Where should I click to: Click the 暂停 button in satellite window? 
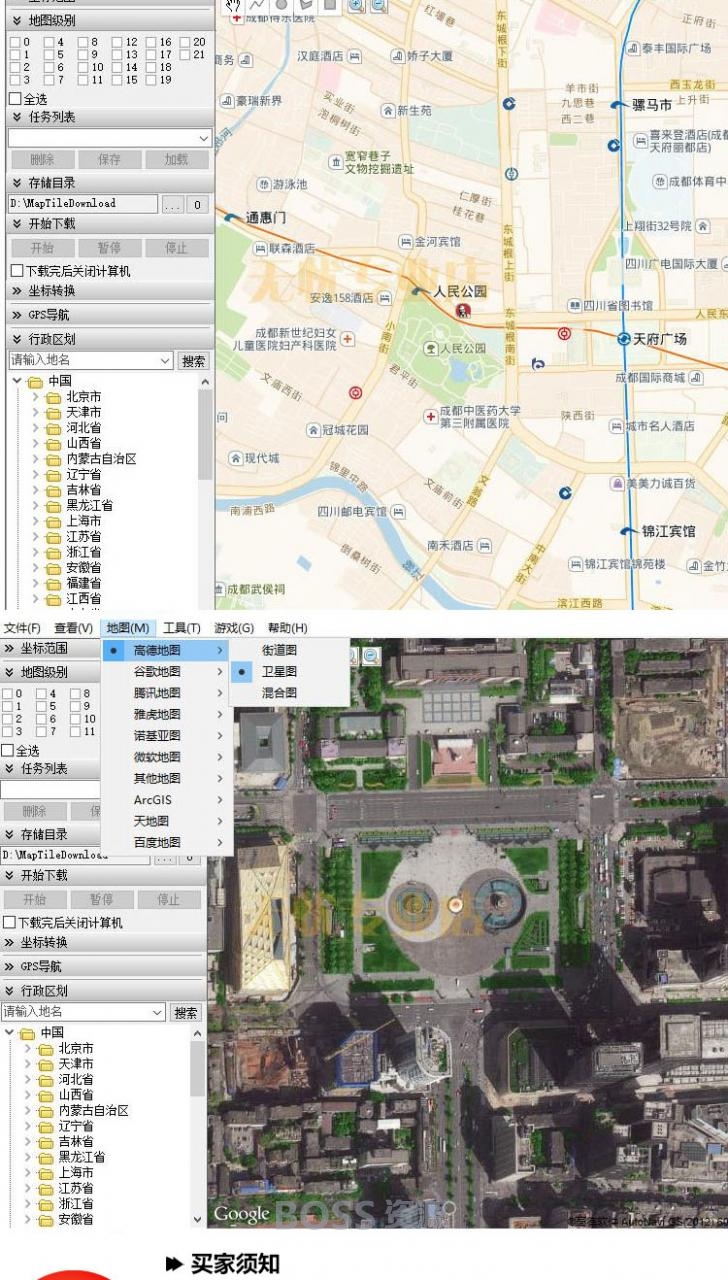coord(101,899)
